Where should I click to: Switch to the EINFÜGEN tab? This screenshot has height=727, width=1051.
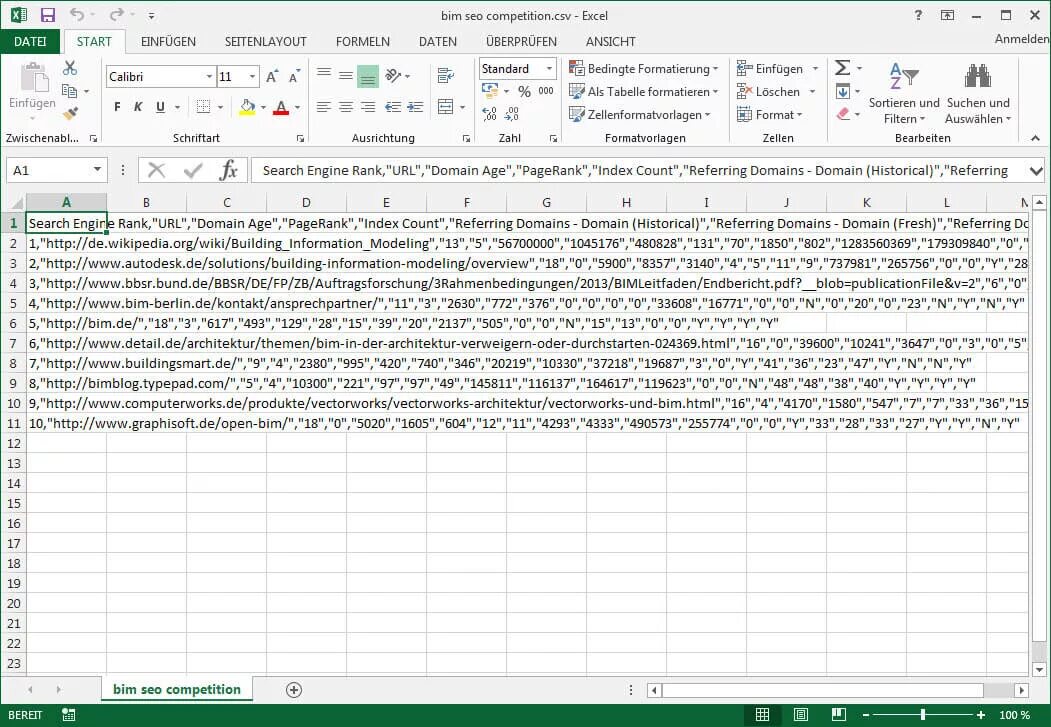click(x=168, y=42)
